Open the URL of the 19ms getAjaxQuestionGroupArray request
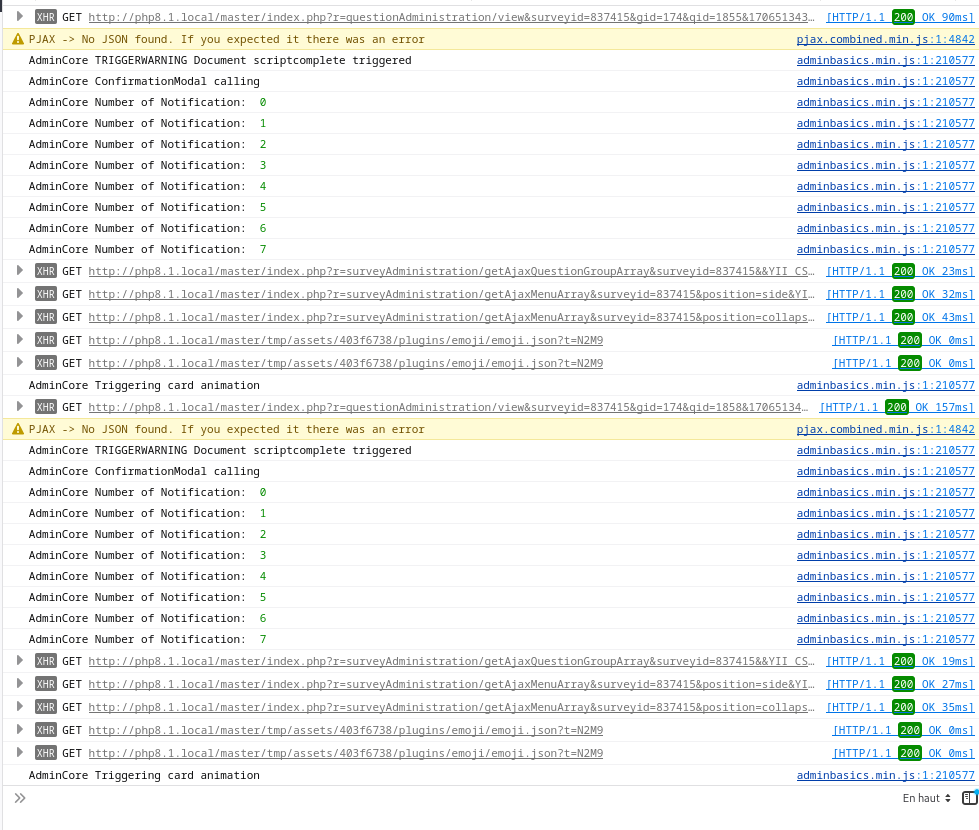 click(x=451, y=661)
